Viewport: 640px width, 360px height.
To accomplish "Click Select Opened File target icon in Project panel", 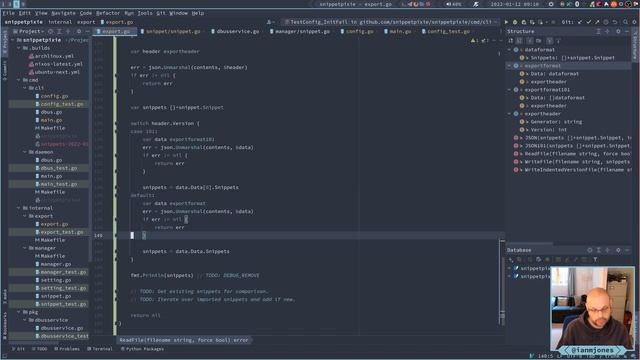I will pyautogui.click(x=51, y=31).
